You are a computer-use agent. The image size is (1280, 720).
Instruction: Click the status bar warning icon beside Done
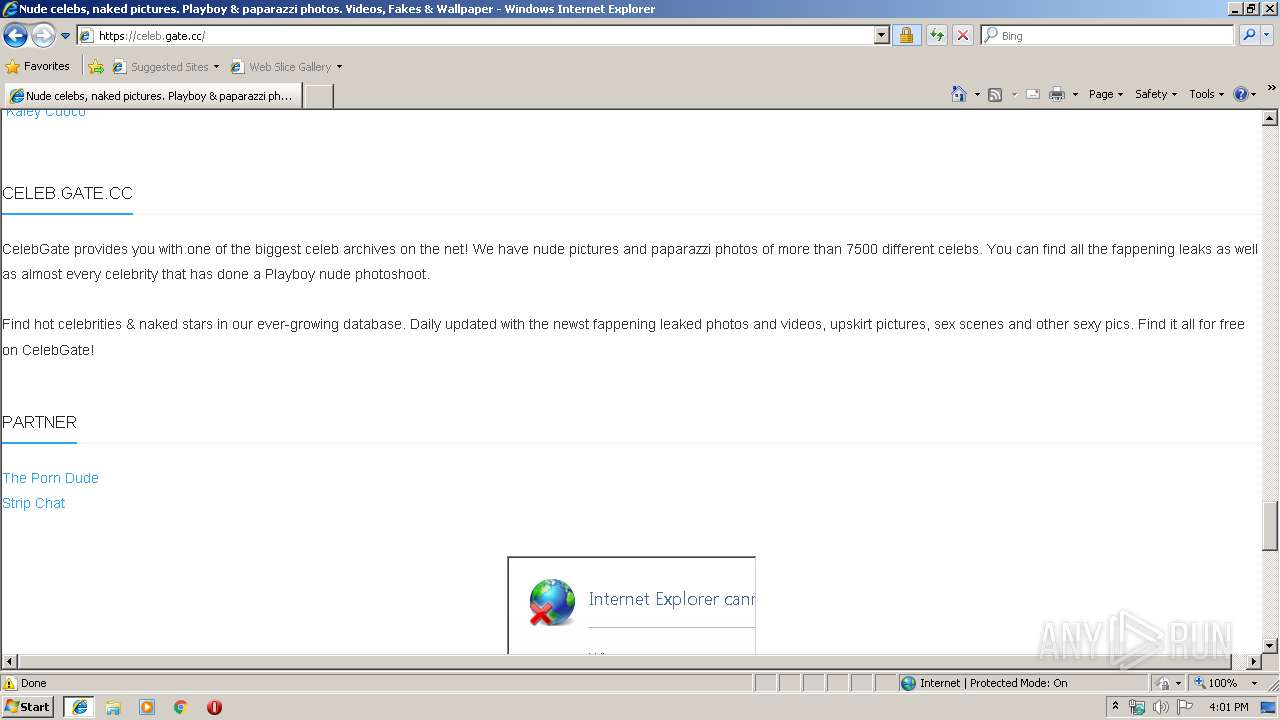coord(10,683)
